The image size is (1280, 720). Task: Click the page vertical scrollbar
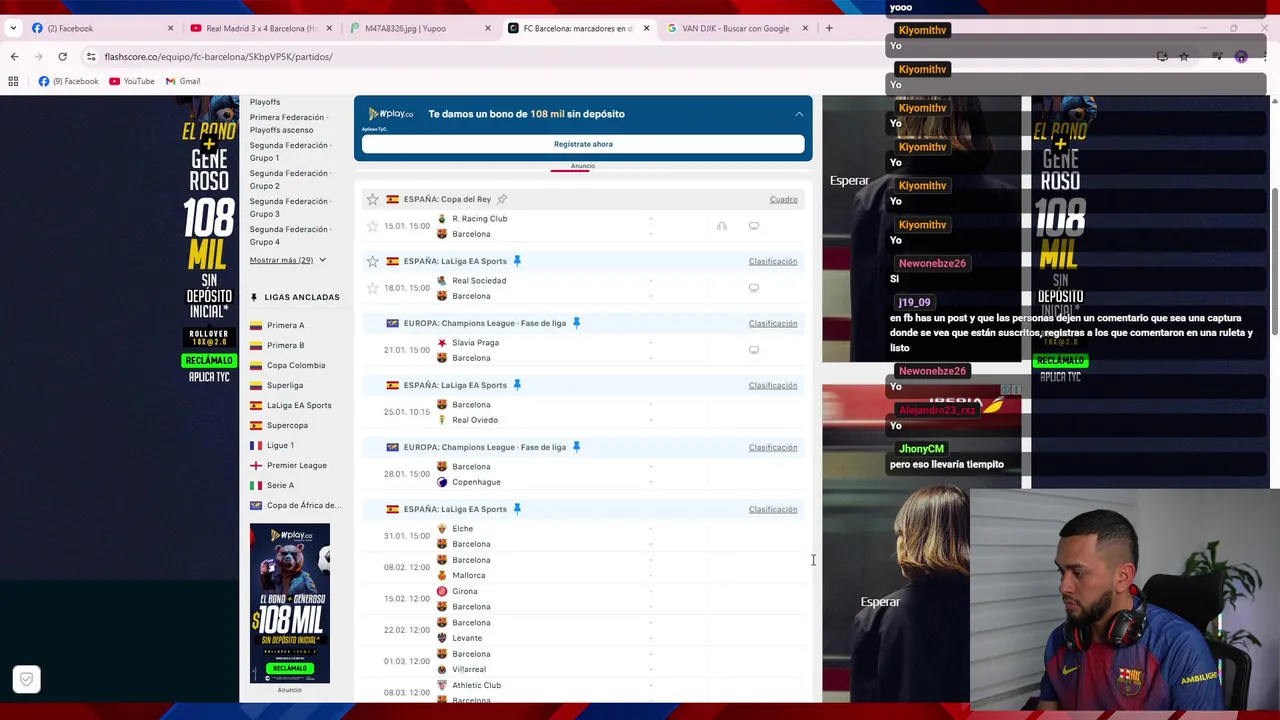click(x=1274, y=260)
